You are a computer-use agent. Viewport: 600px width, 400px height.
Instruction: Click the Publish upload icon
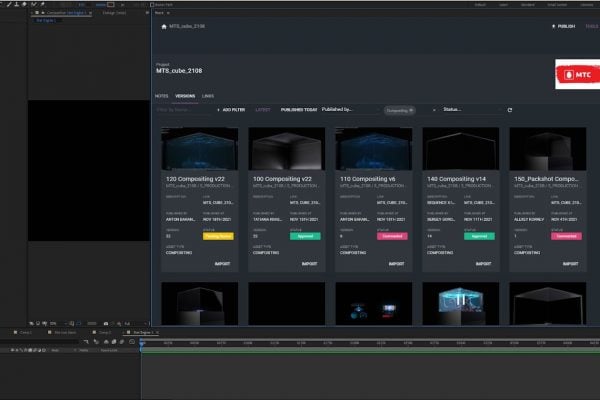coord(553,26)
